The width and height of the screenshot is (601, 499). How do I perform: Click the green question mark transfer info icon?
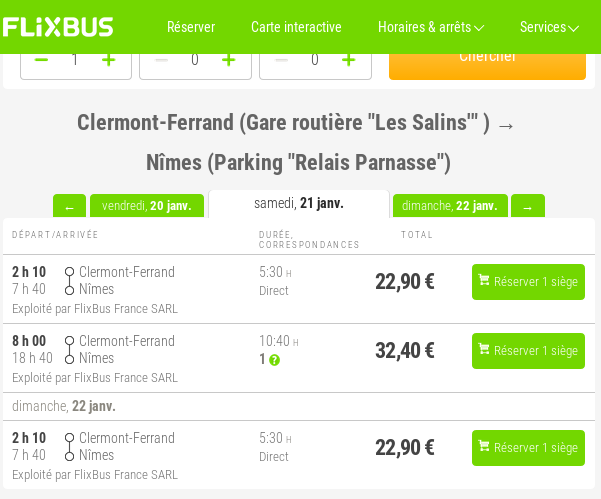click(x=274, y=360)
